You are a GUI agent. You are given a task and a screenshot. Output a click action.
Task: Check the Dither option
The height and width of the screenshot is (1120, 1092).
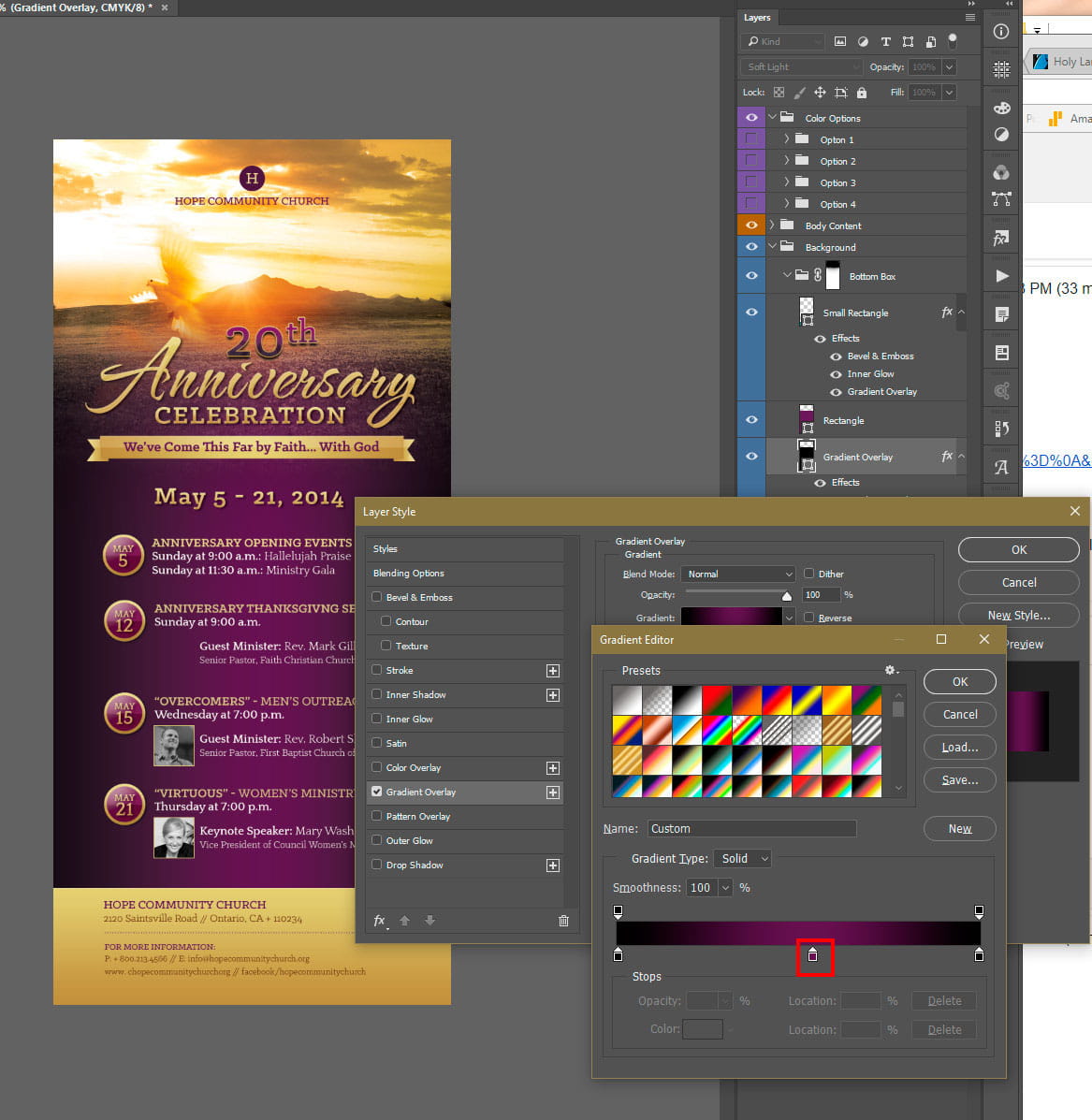click(809, 574)
